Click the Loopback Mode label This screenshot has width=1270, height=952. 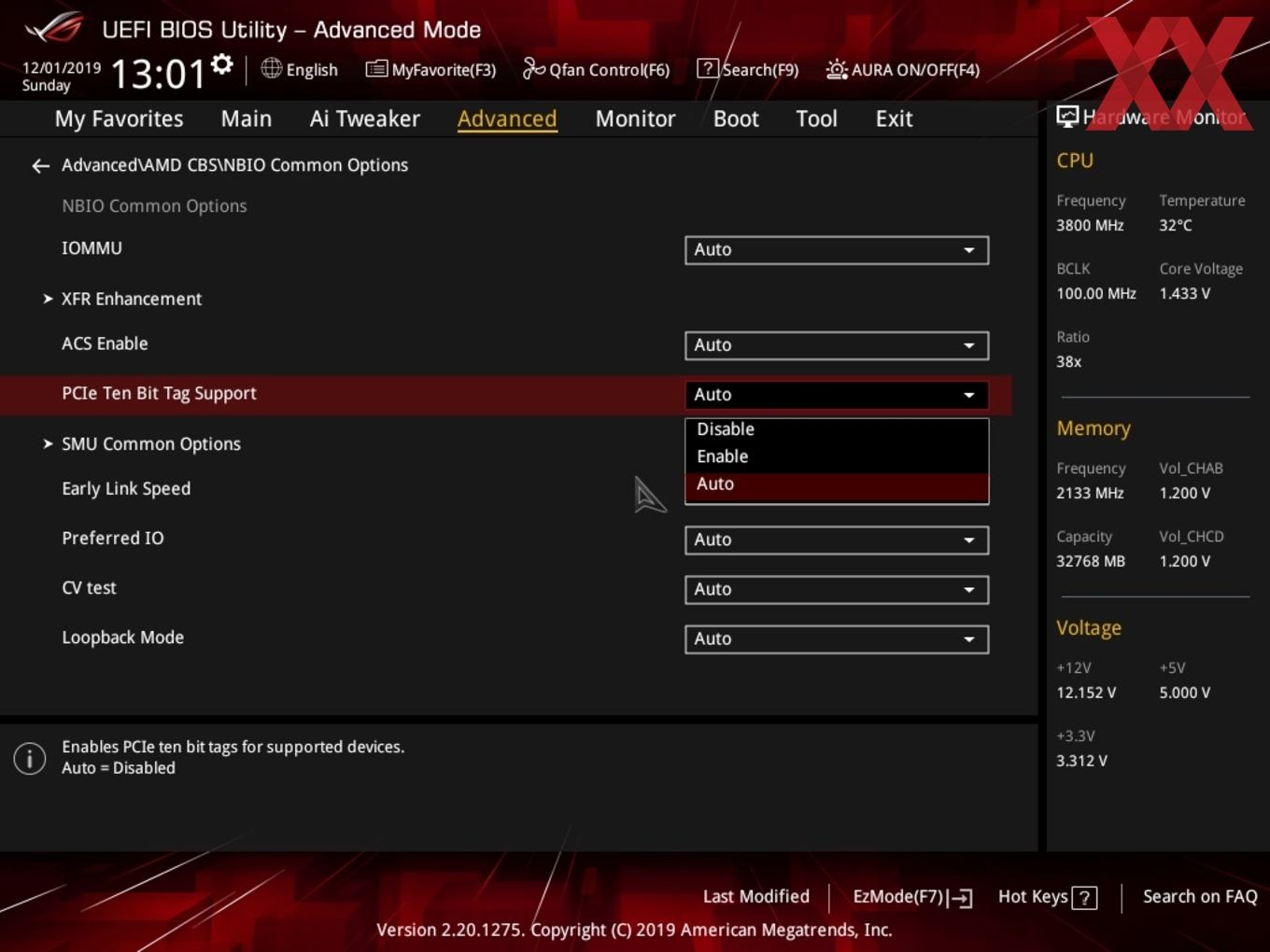pos(122,637)
